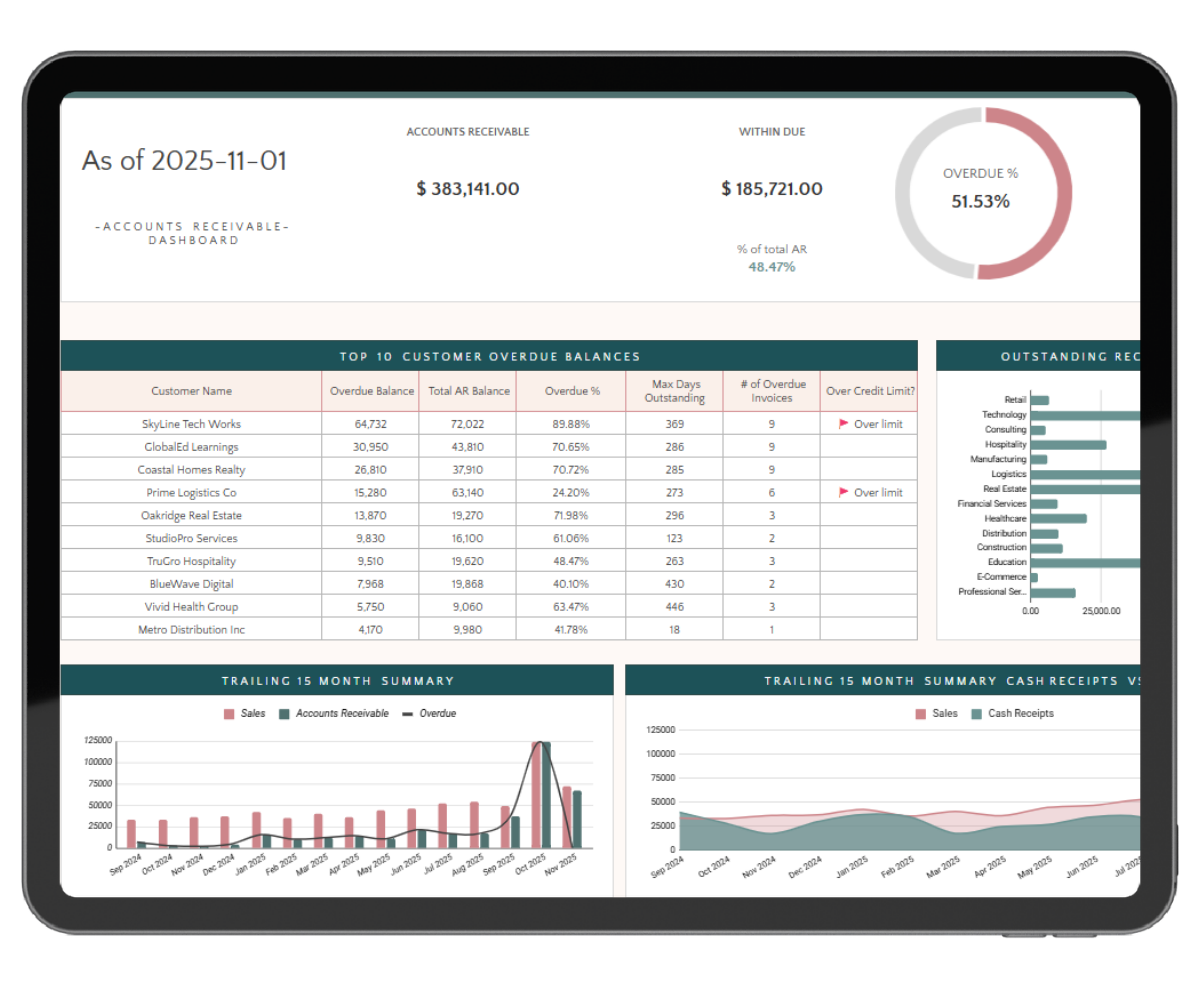Select the GlobalEd Learnings customer cell
Image resolution: width=1200 pixels, height=999 pixels.
(191, 447)
